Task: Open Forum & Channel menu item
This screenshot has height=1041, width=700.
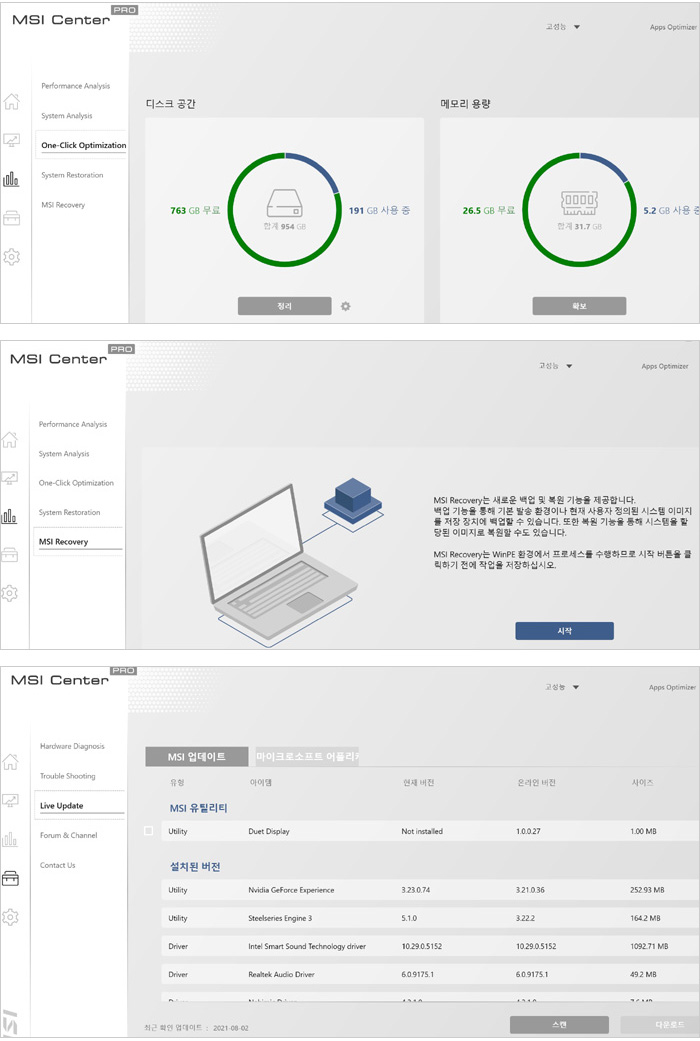Action: coord(68,835)
